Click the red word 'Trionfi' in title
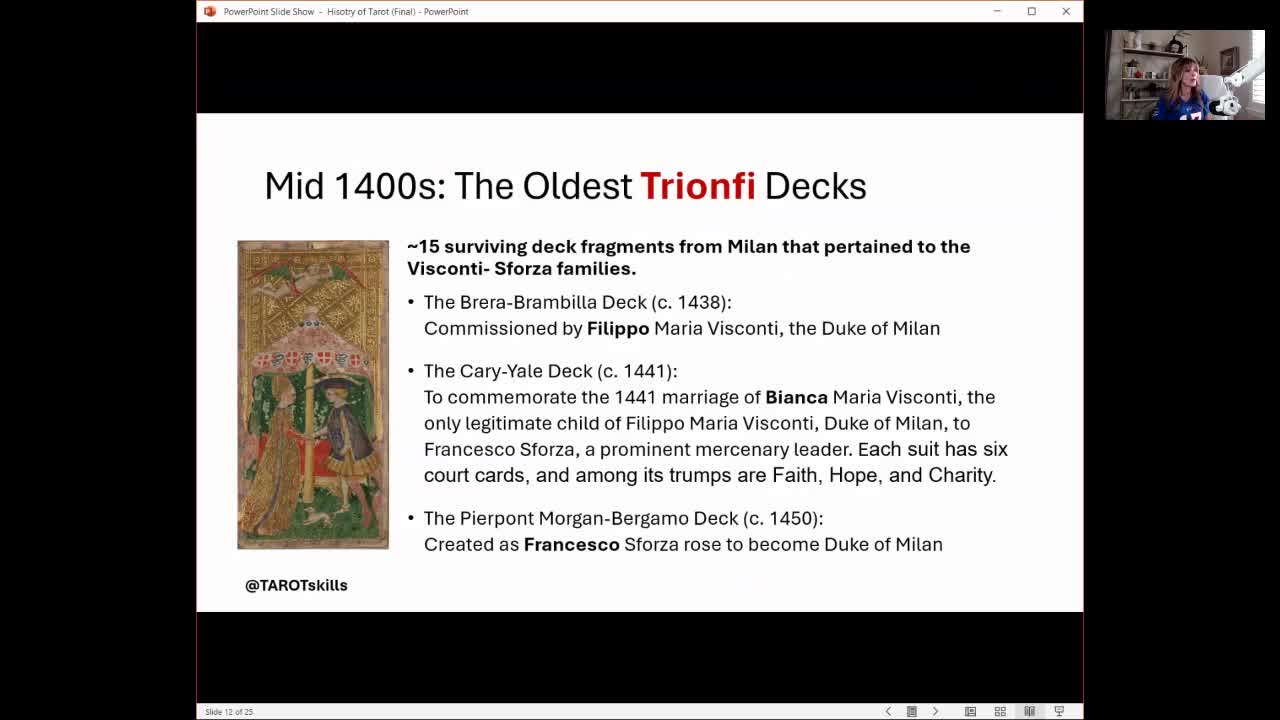The height and width of the screenshot is (720, 1280). pyautogui.click(x=698, y=186)
